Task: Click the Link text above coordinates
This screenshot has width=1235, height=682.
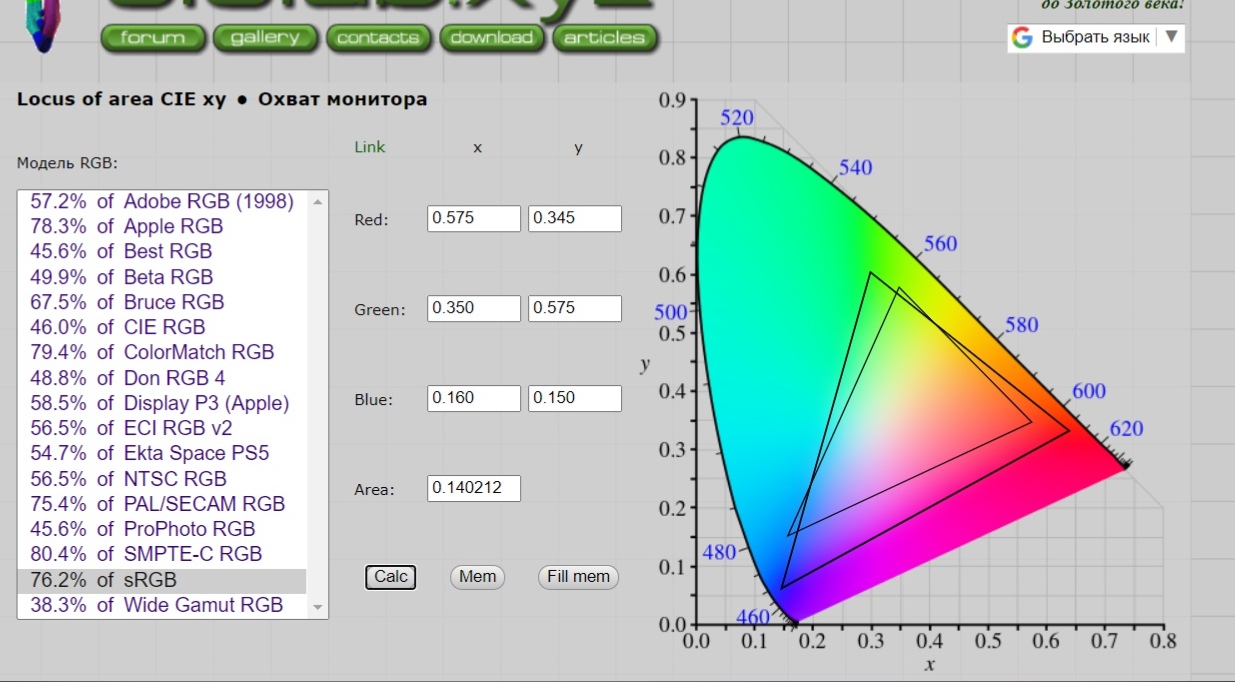Action: point(370,147)
